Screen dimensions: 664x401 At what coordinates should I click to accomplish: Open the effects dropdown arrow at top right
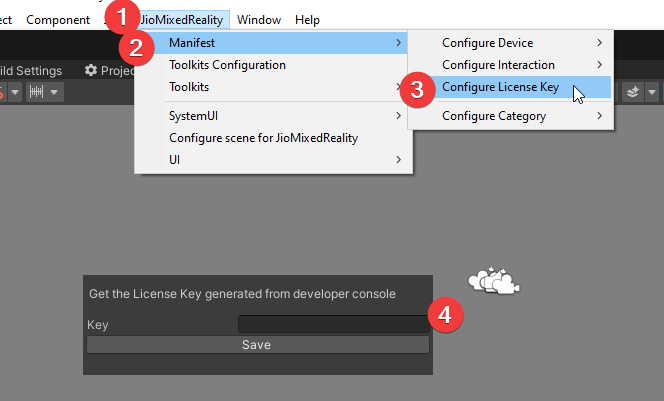(652, 92)
